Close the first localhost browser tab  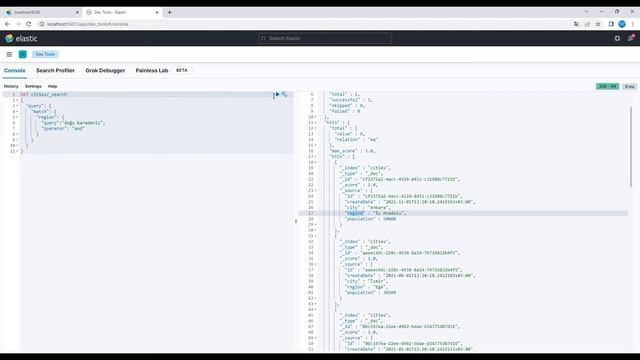(77, 12)
